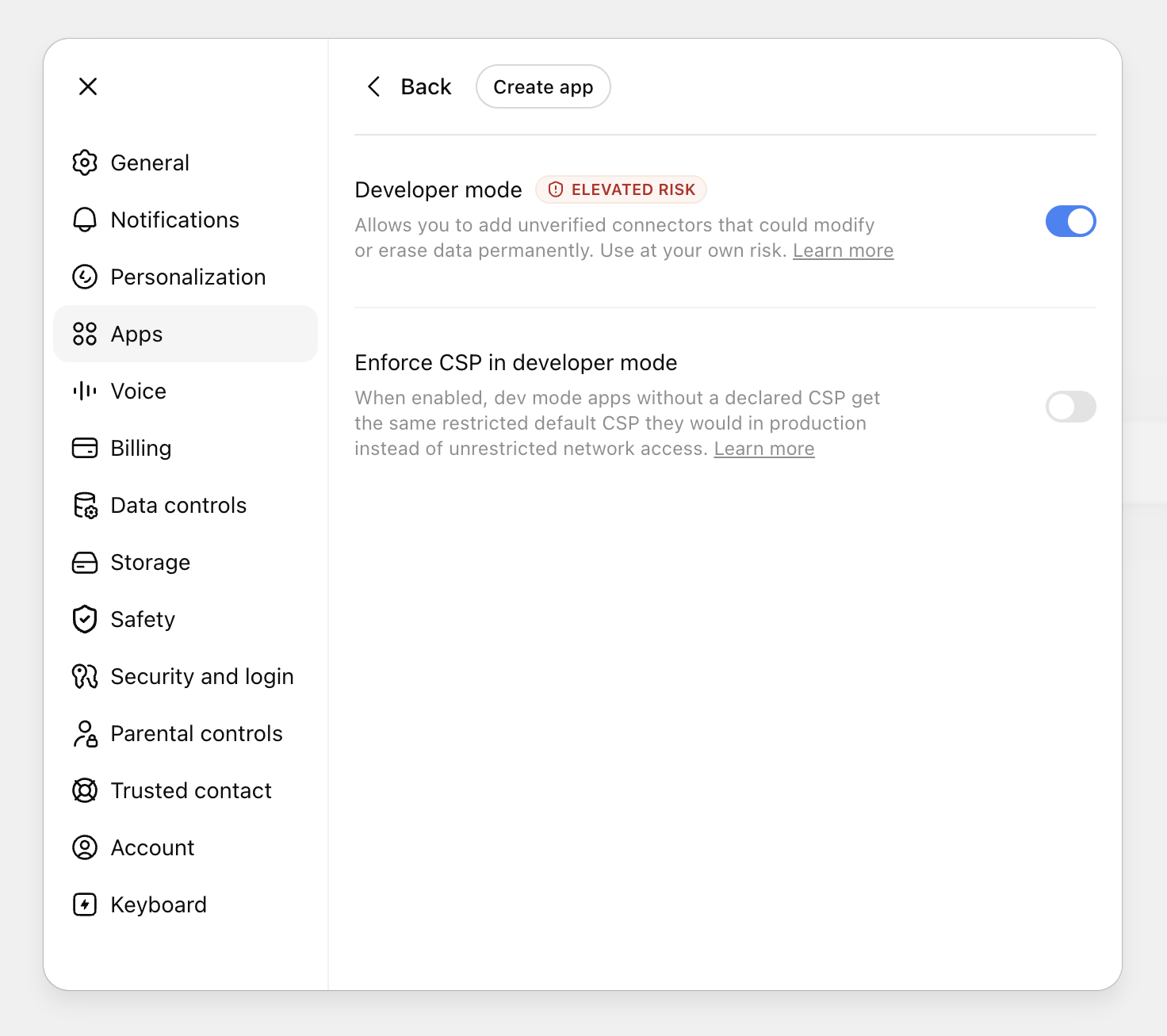The height and width of the screenshot is (1036, 1167).
Task: Click the Developer mode heading text
Action: 438,190
